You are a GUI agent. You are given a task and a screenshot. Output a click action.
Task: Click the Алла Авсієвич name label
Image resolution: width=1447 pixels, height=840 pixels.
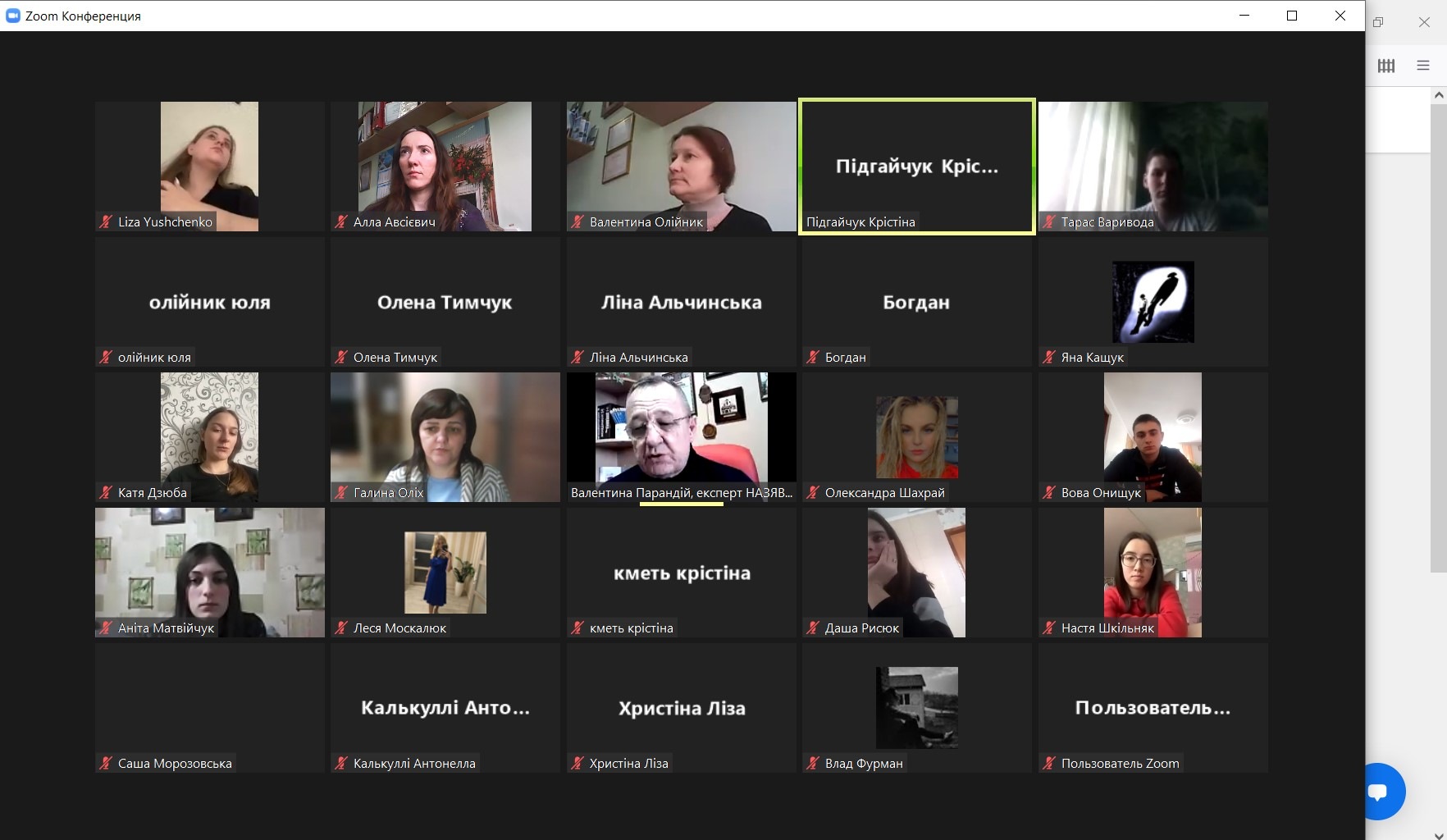click(394, 221)
